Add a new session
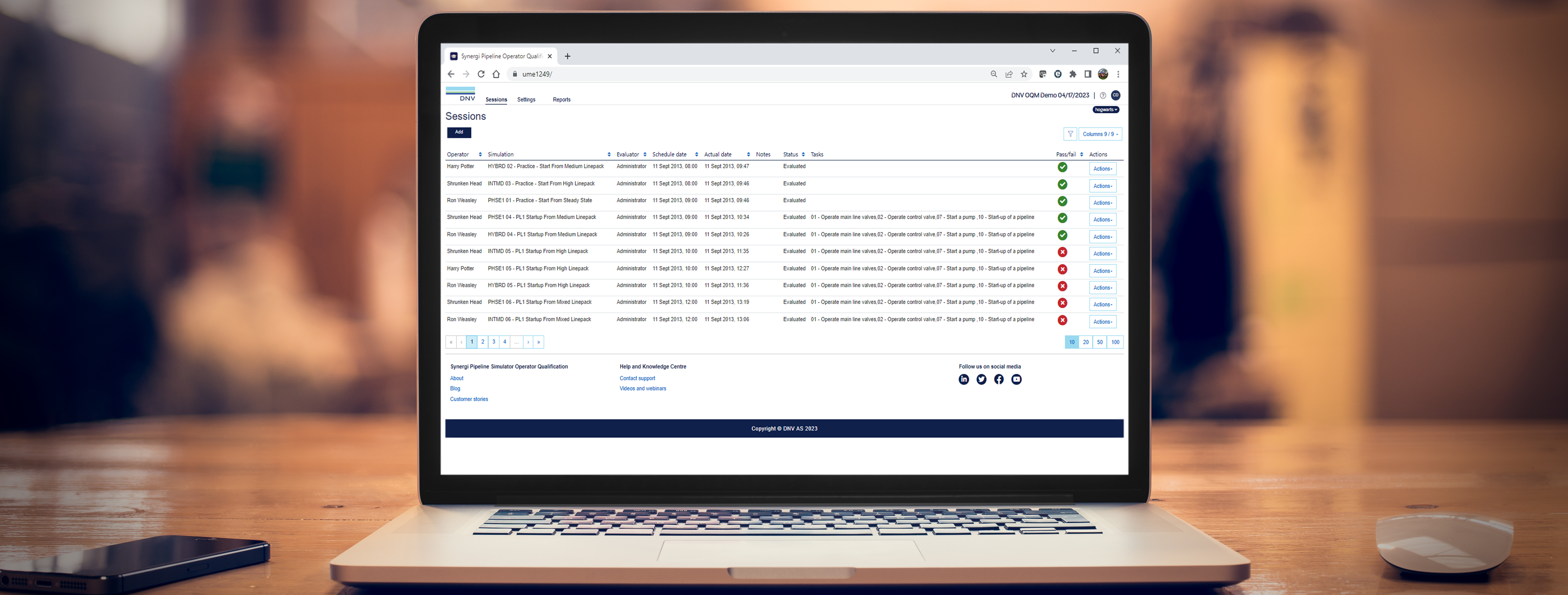The width and height of the screenshot is (1568, 595). point(459,132)
